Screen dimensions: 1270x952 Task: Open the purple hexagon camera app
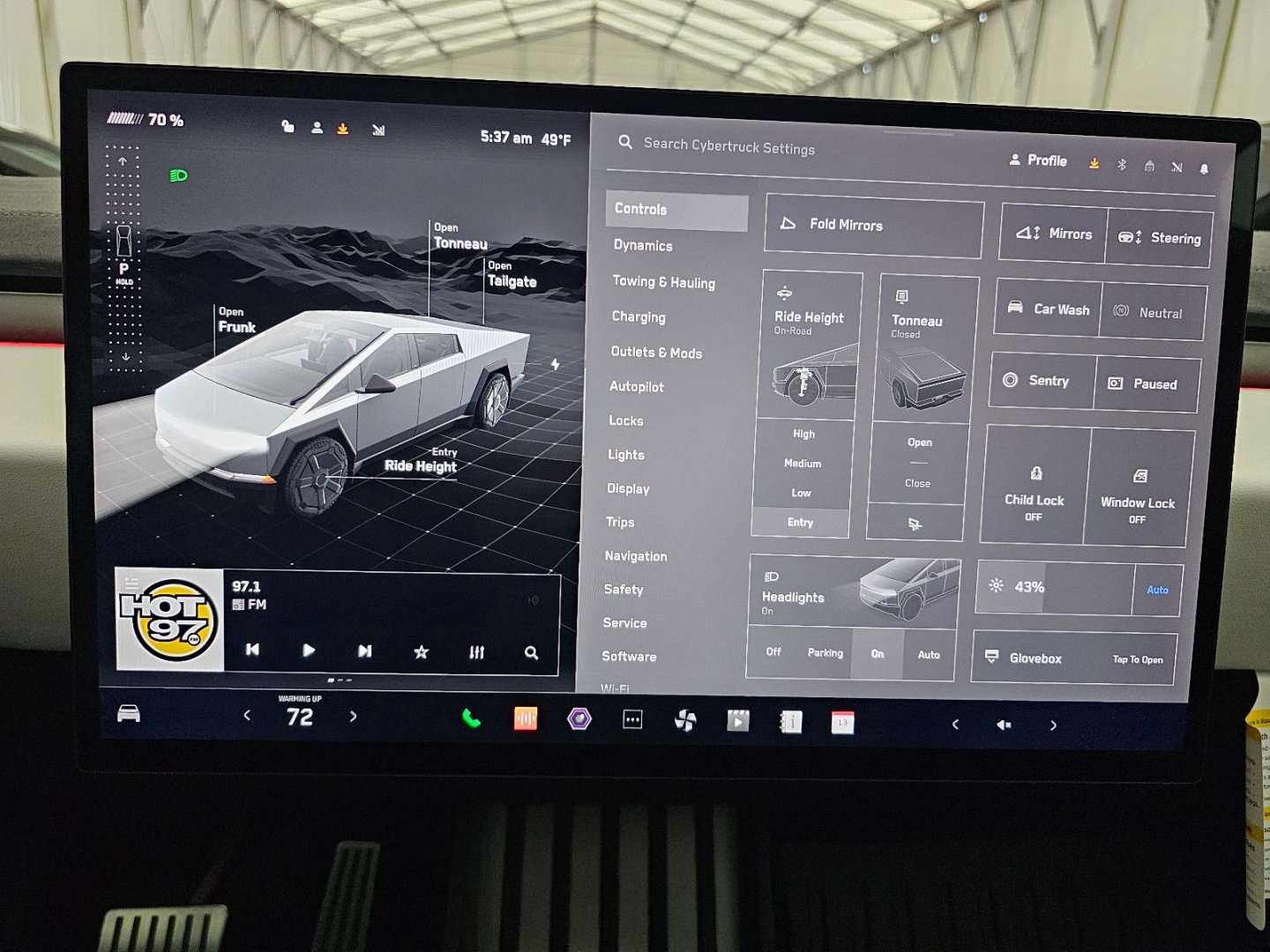(579, 719)
